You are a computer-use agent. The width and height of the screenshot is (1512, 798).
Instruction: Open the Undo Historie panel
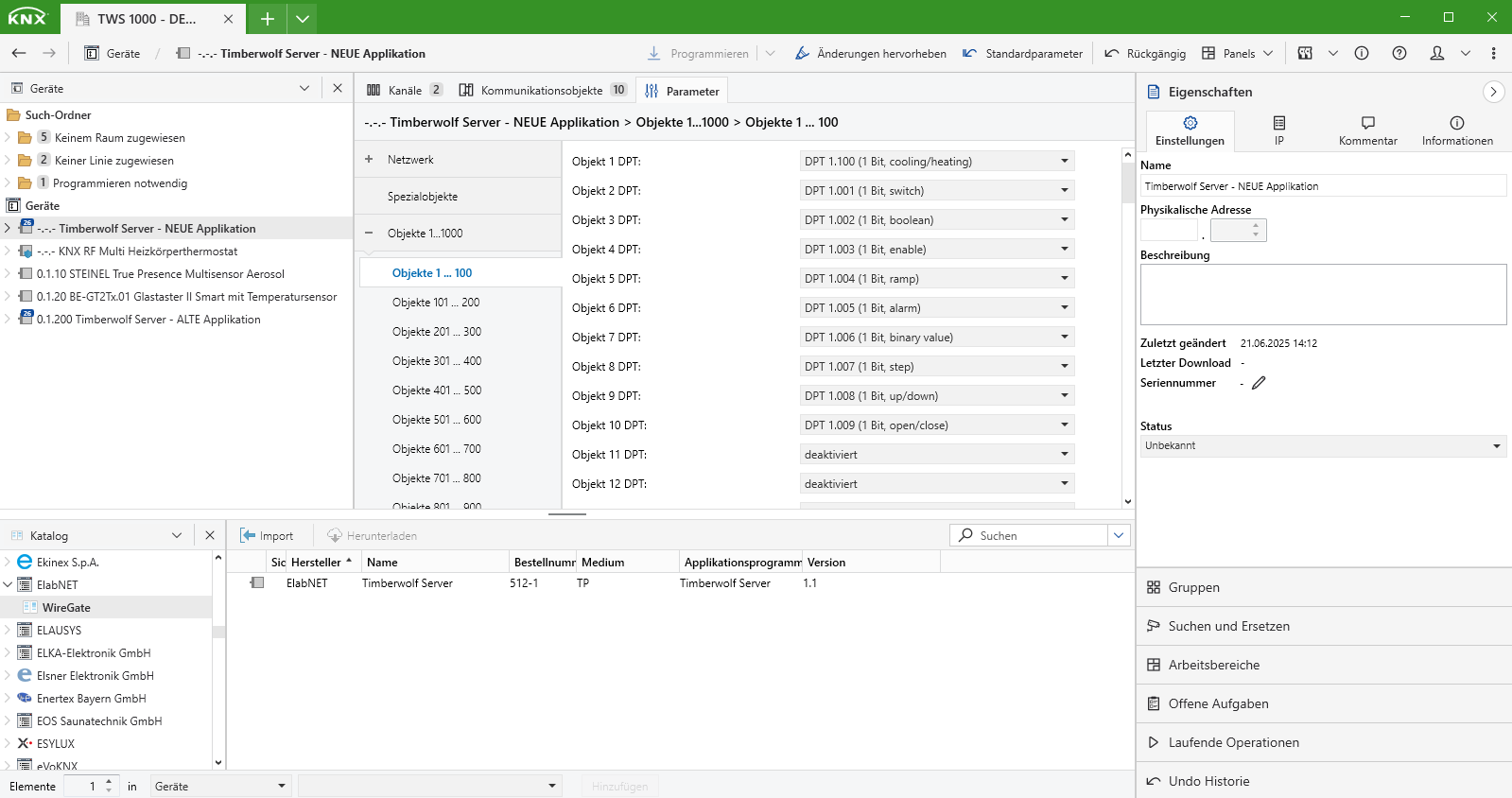pos(1324,781)
